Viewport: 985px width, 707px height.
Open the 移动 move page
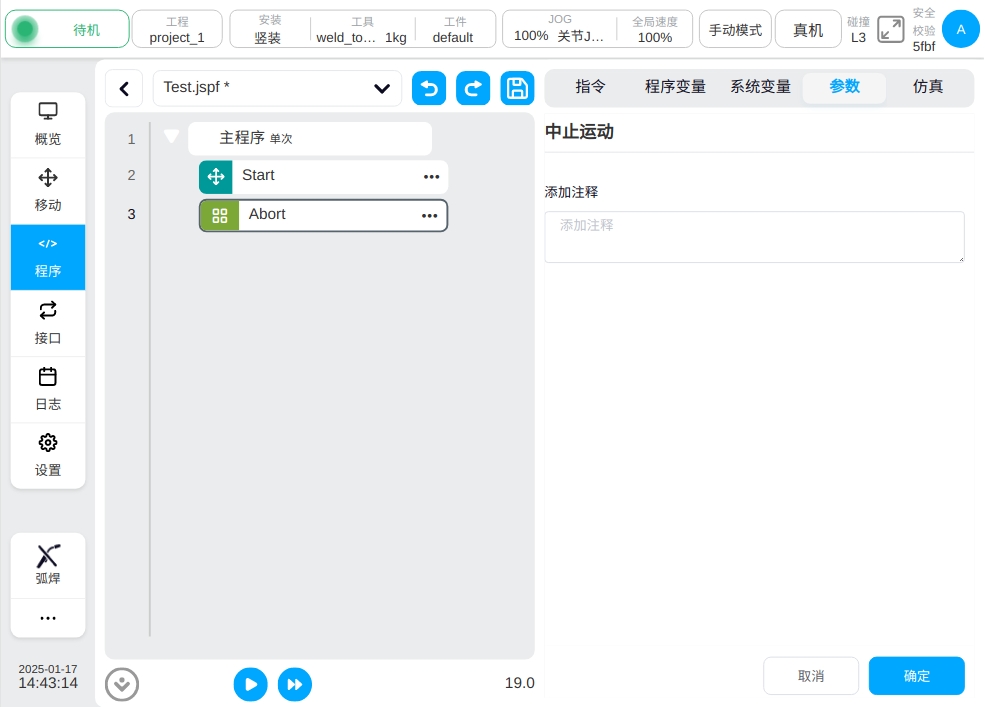click(x=48, y=190)
